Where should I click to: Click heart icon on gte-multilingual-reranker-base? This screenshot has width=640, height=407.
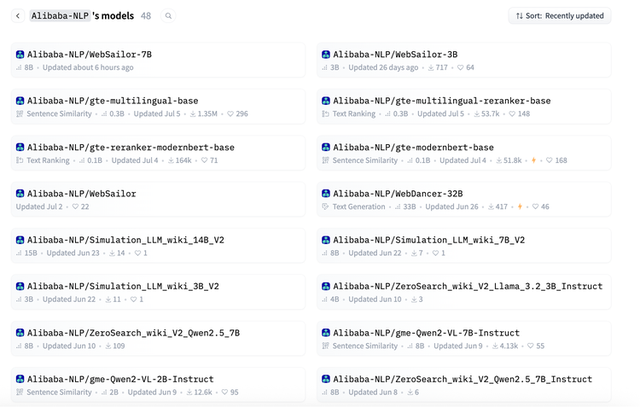[512, 114]
